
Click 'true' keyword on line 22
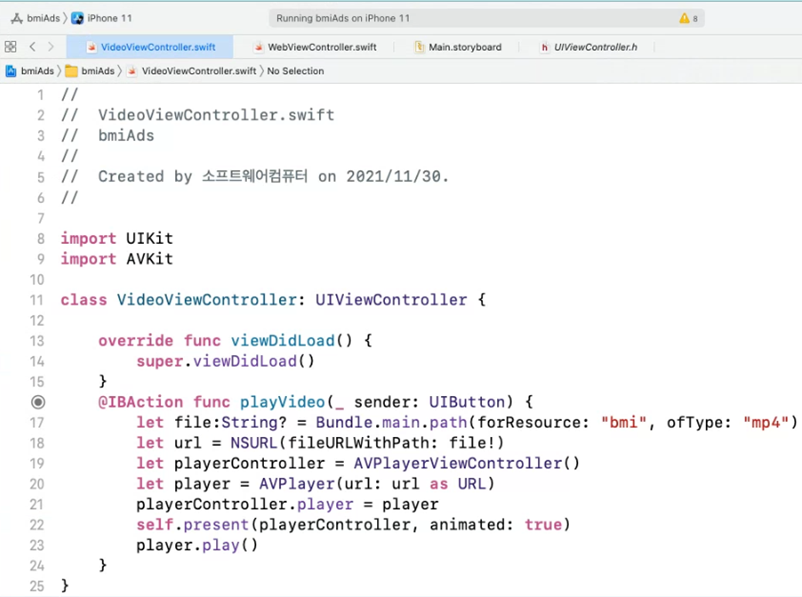pyautogui.click(x=543, y=525)
